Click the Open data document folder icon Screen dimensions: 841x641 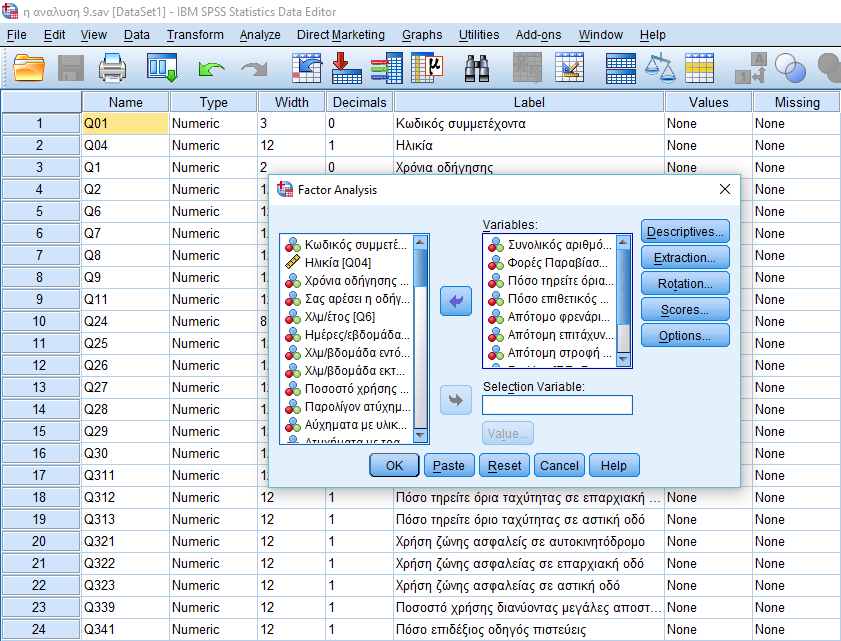pyautogui.click(x=29, y=68)
